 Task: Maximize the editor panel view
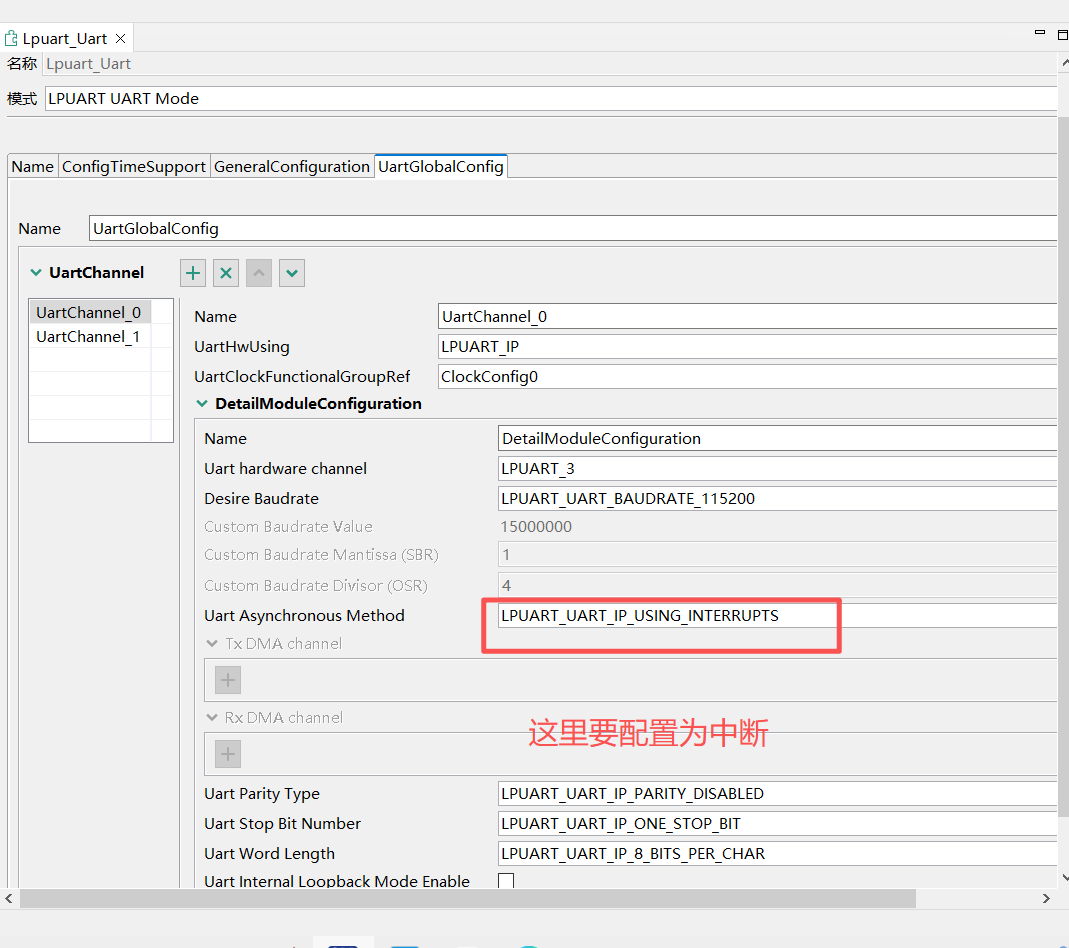pyautogui.click(x=1063, y=35)
